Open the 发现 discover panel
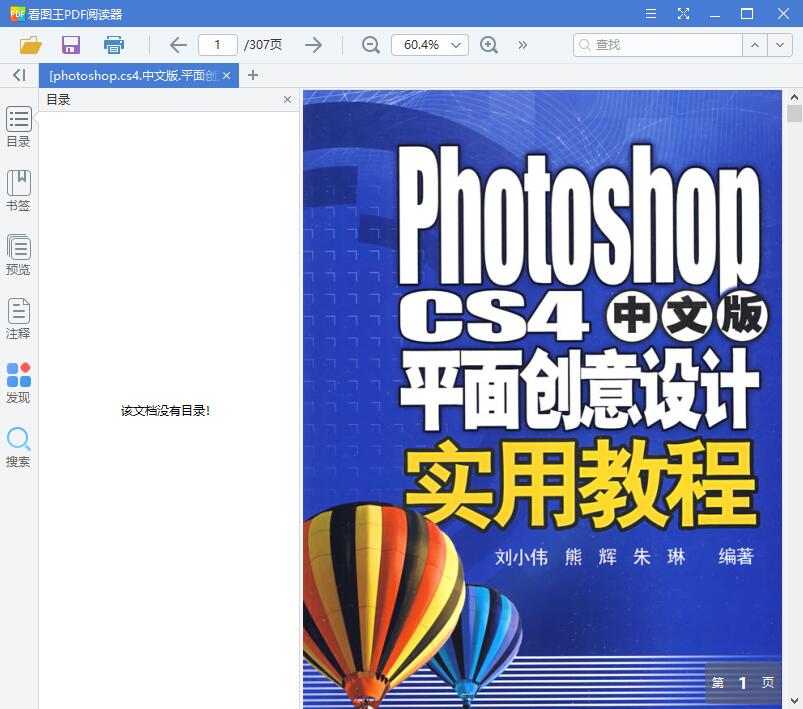Screen dimensions: 803x709 point(18,383)
